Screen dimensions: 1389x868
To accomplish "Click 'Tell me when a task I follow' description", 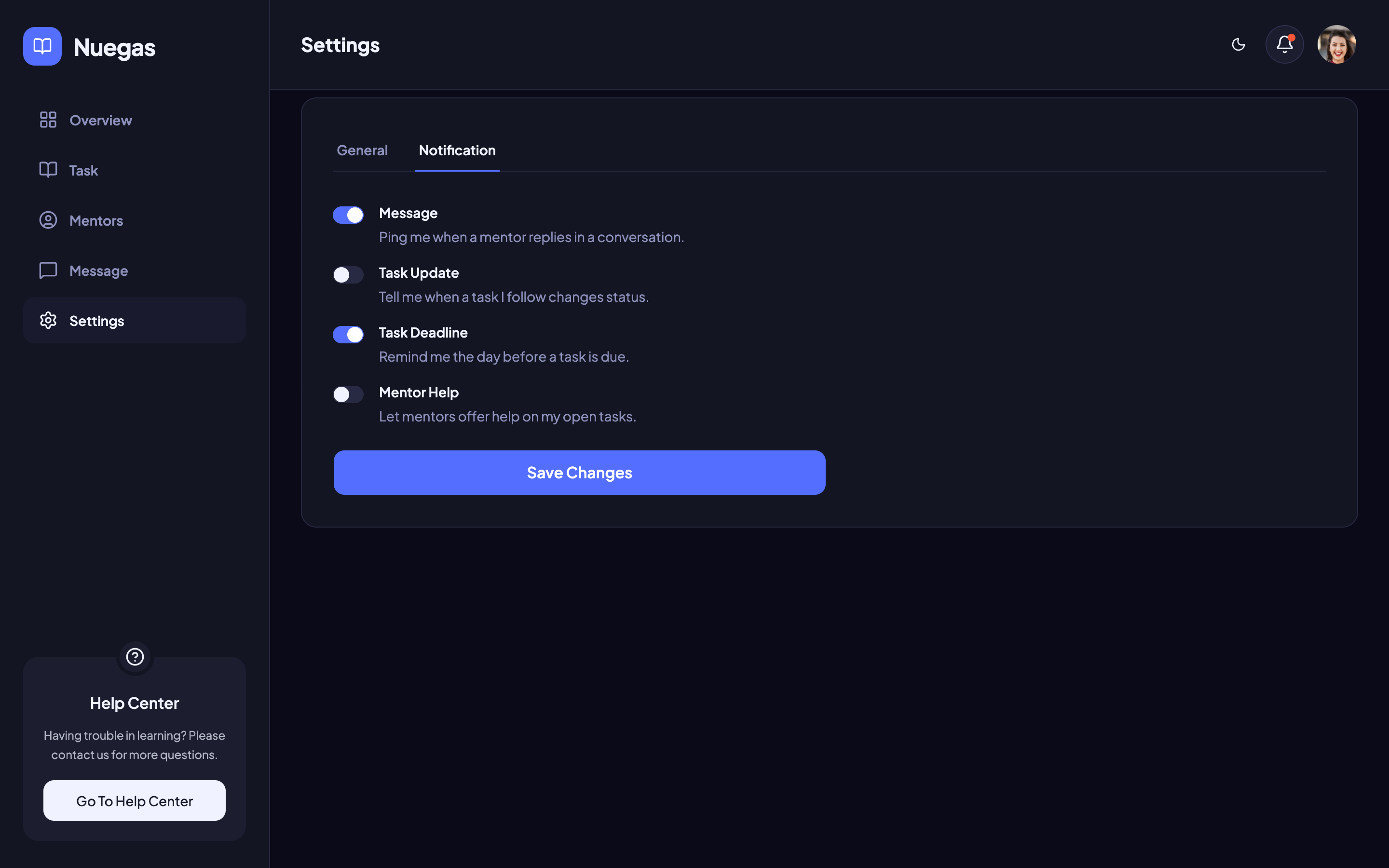I will [x=513, y=297].
